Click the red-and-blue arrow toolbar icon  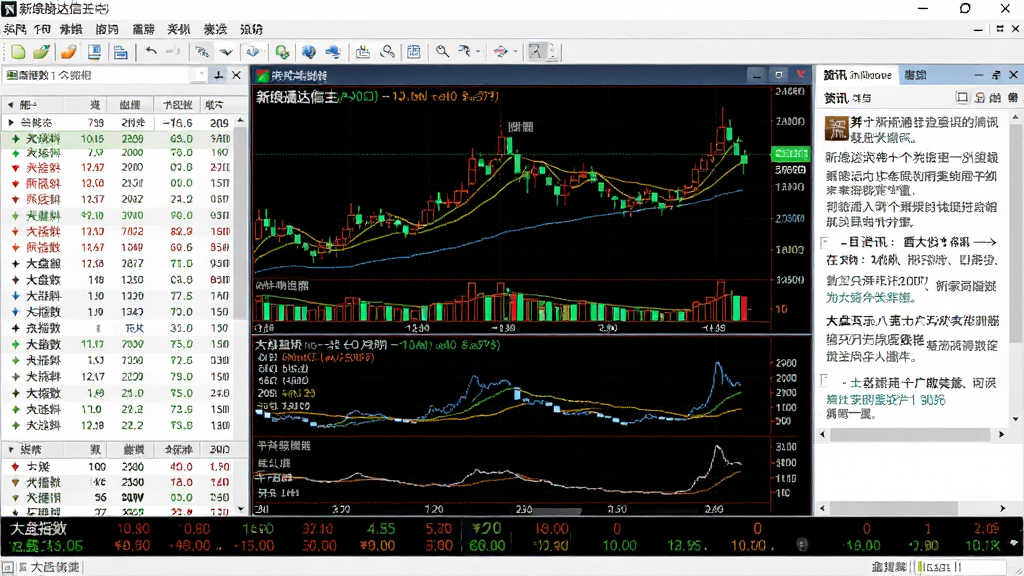click(x=500, y=52)
